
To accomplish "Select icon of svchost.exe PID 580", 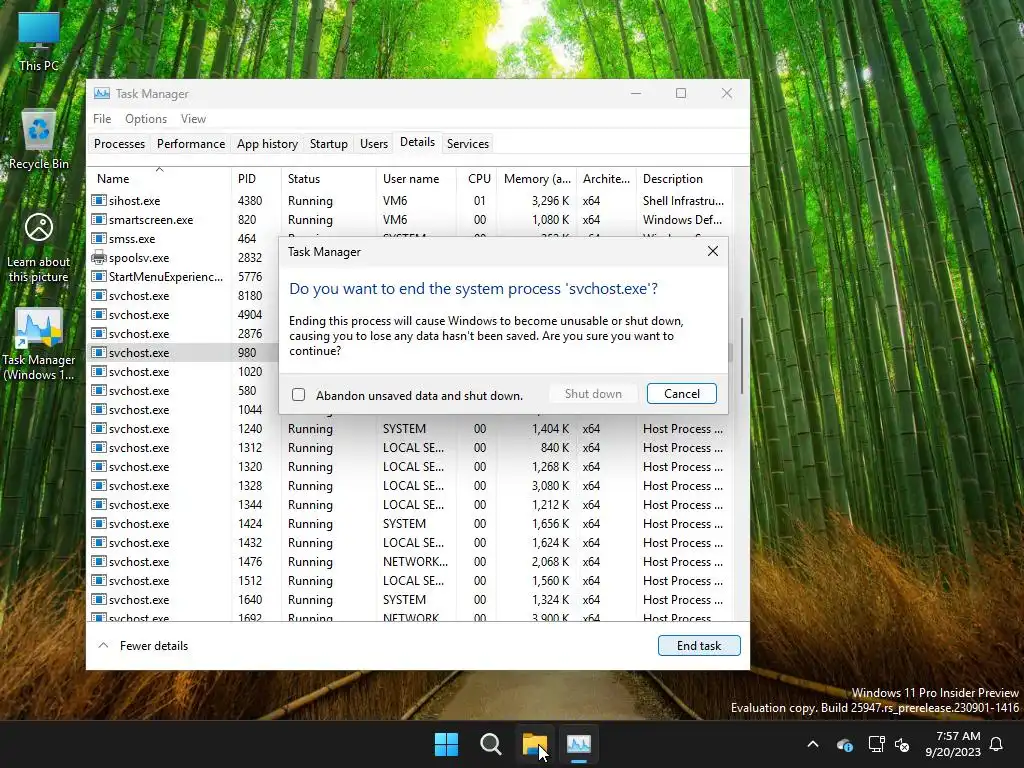I will click(x=99, y=391).
